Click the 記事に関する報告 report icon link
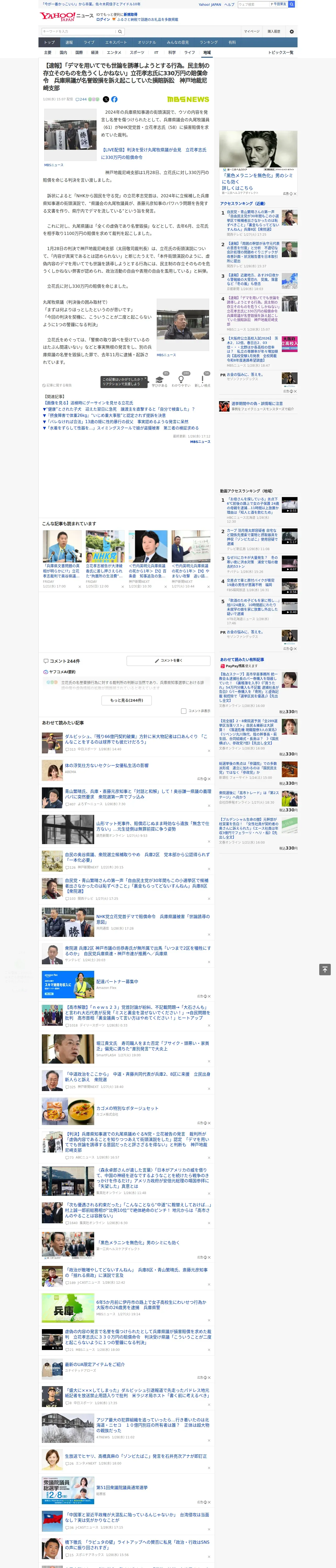Image resolution: width=336 pixels, height=1568 pixels. click(57, 385)
